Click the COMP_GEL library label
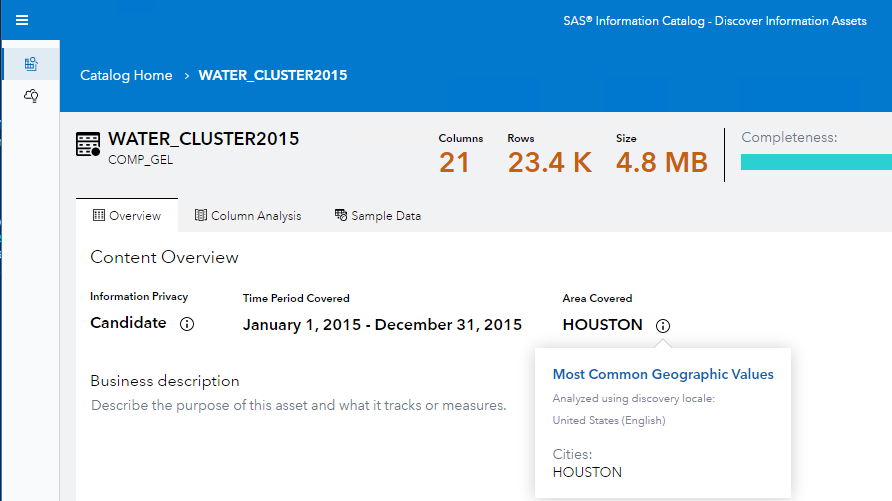 (141, 158)
